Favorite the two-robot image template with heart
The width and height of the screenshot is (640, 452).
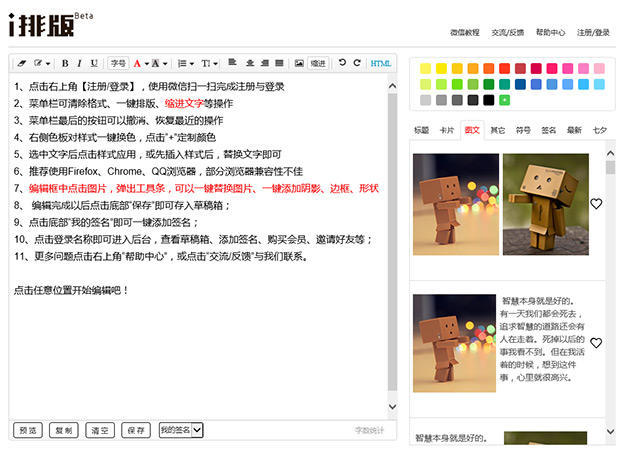click(x=596, y=204)
